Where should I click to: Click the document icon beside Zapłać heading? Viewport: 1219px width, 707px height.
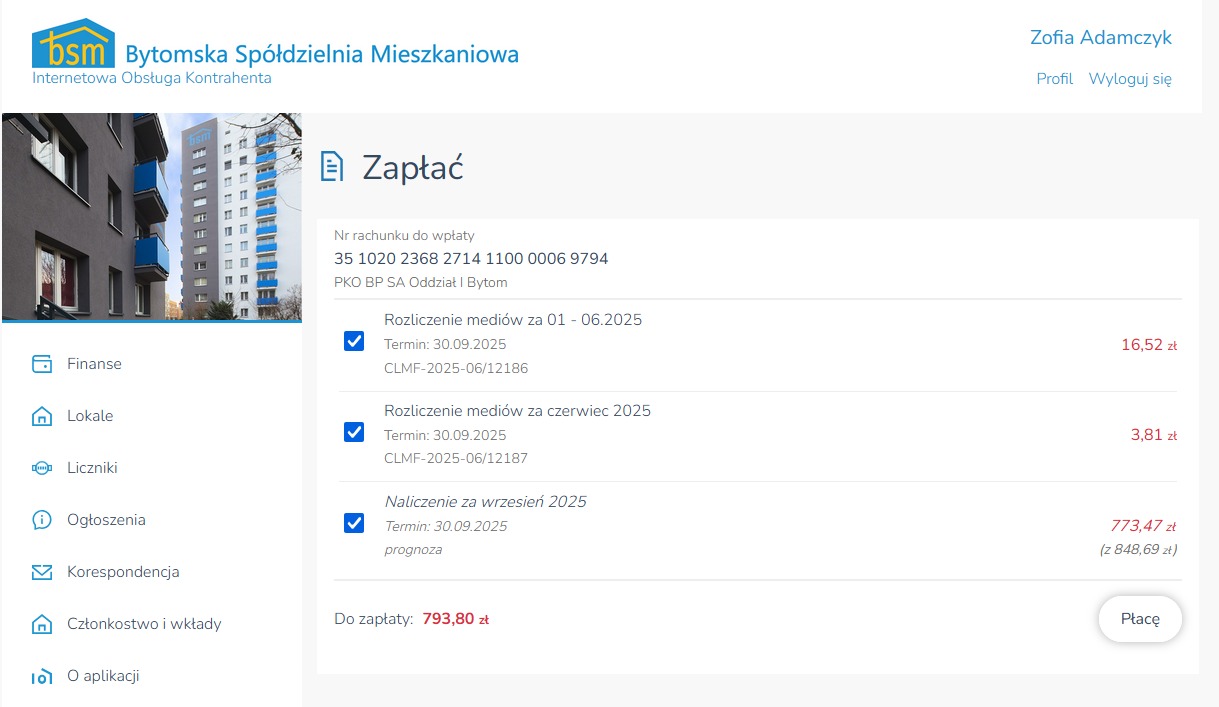pos(331,167)
